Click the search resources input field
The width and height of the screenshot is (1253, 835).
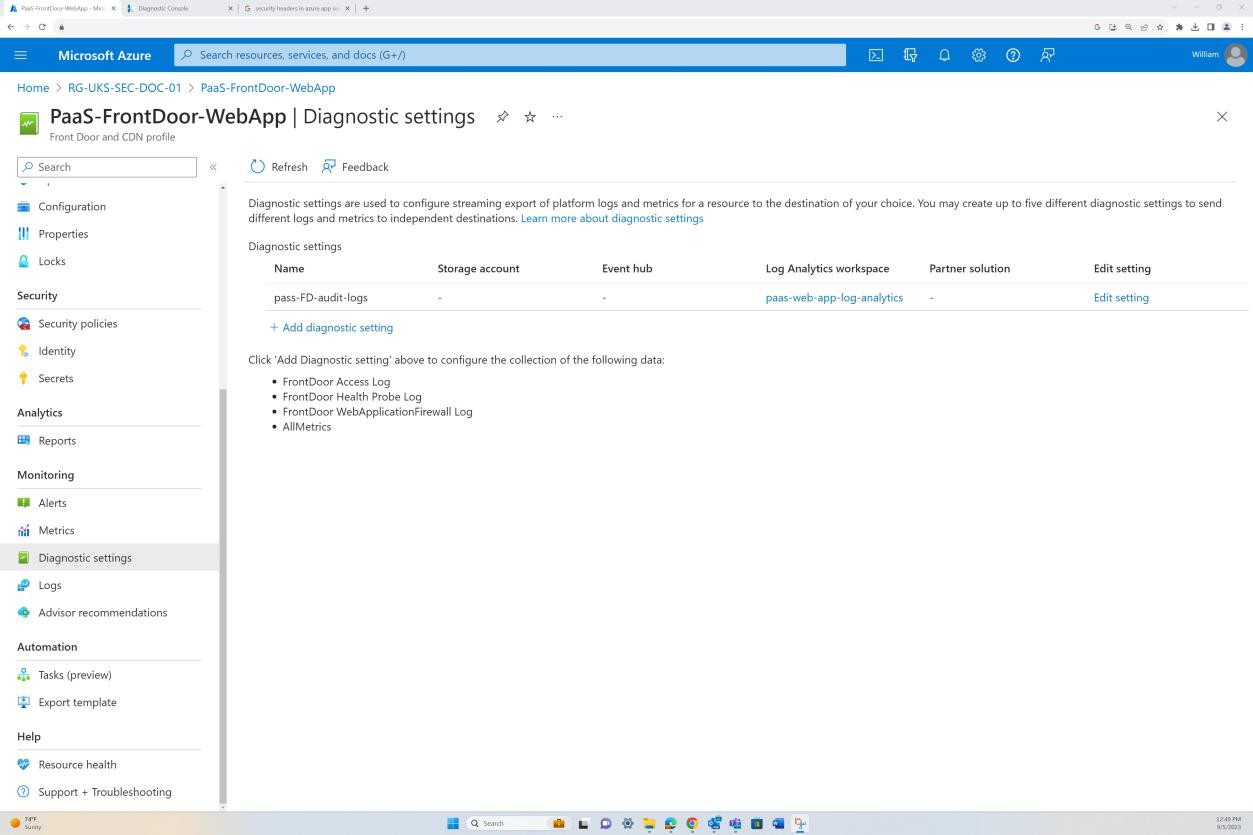click(508, 55)
